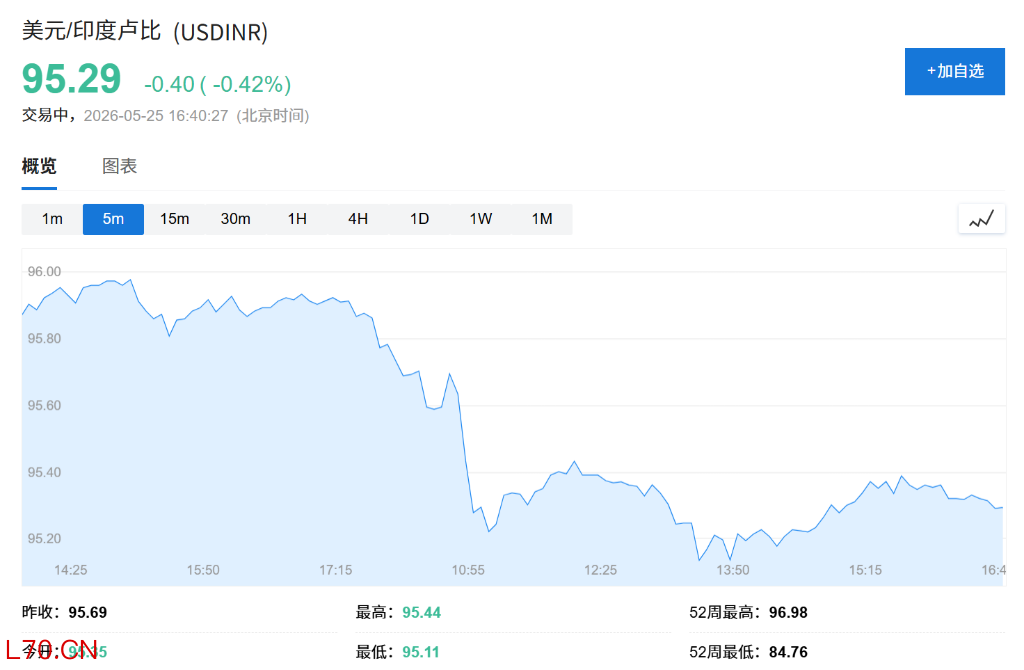Switch chart to 4H interval
1024x670 pixels.
(358, 219)
